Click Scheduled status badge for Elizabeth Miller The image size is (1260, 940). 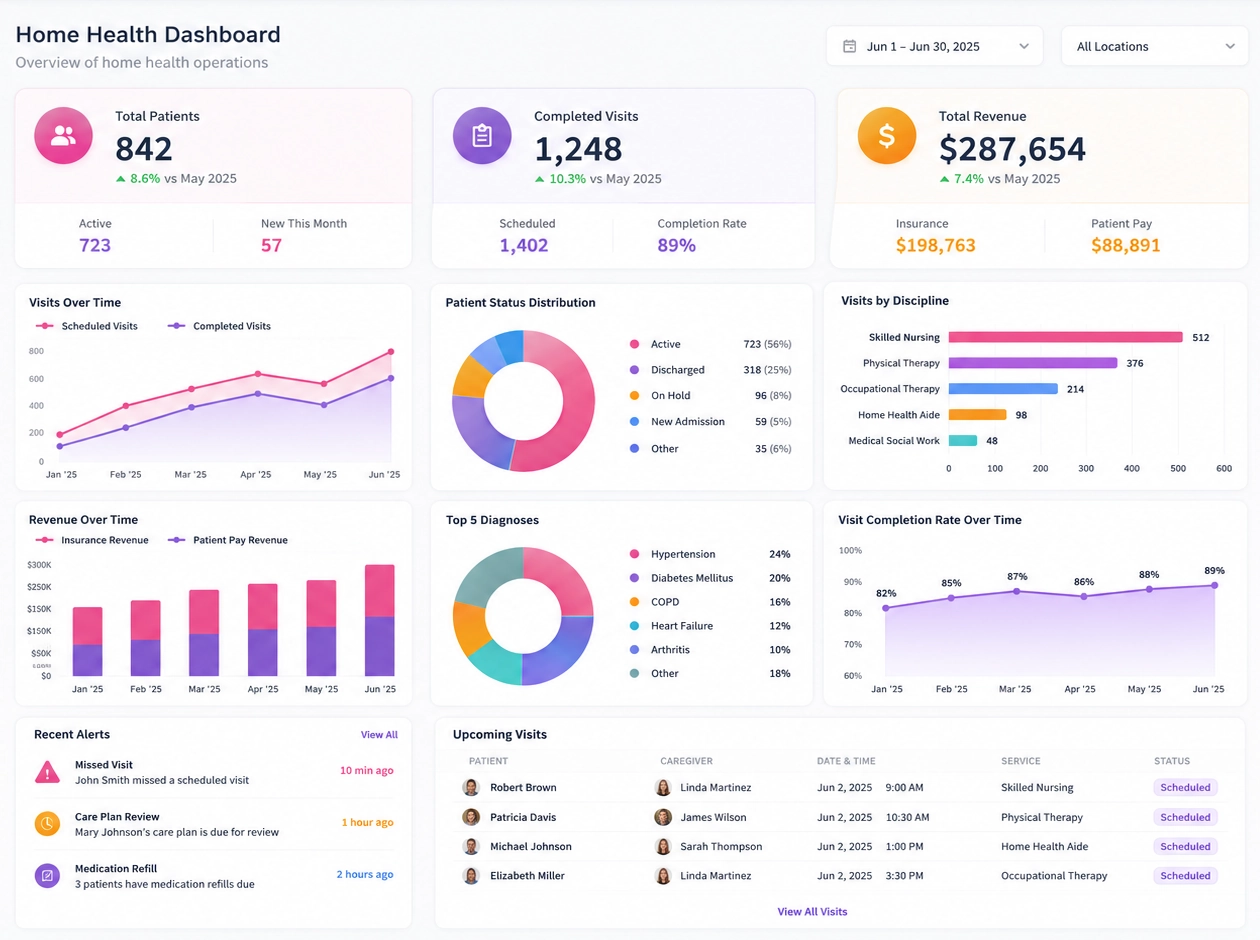1185,876
